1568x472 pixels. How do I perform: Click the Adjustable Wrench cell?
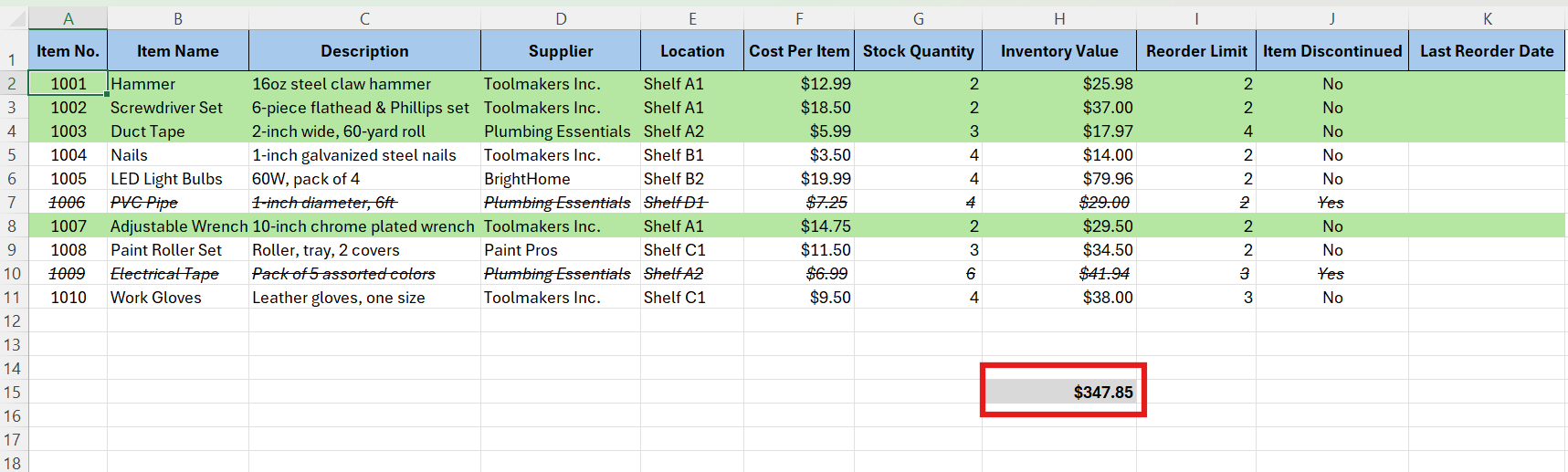[x=177, y=226]
